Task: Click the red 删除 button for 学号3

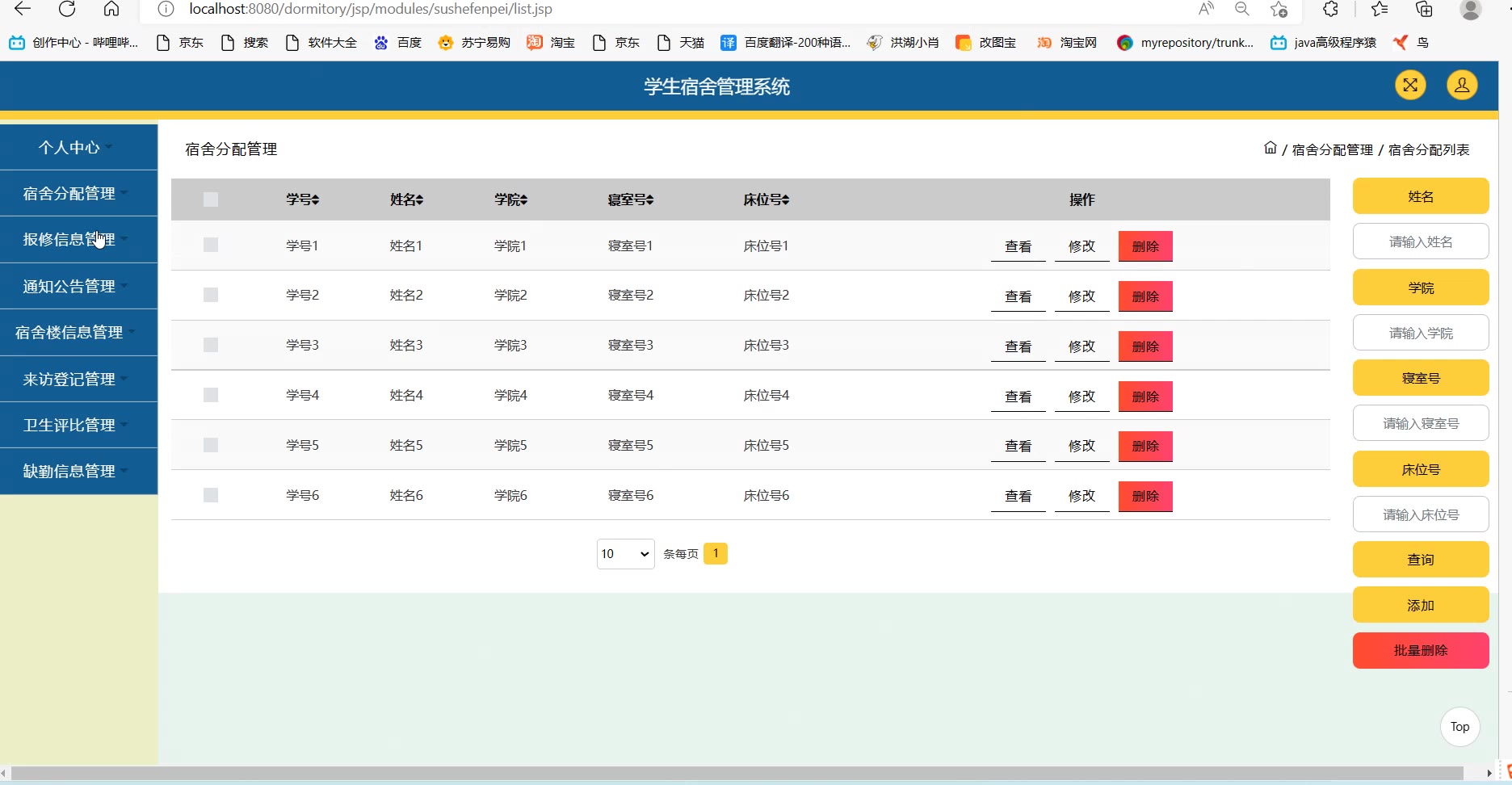Action: click(1144, 346)
